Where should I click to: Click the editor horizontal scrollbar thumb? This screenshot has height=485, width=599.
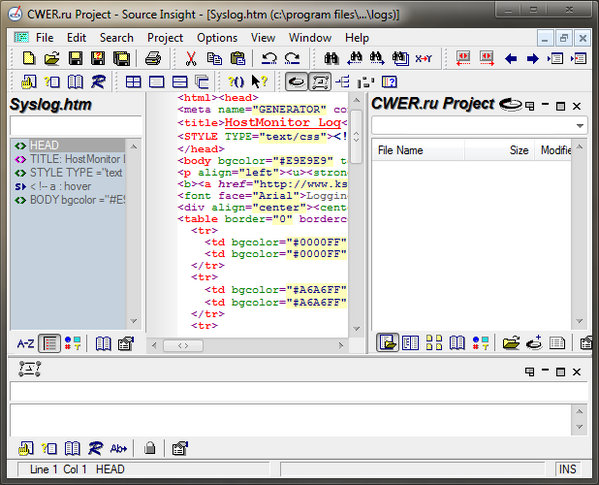click(183, 346)
